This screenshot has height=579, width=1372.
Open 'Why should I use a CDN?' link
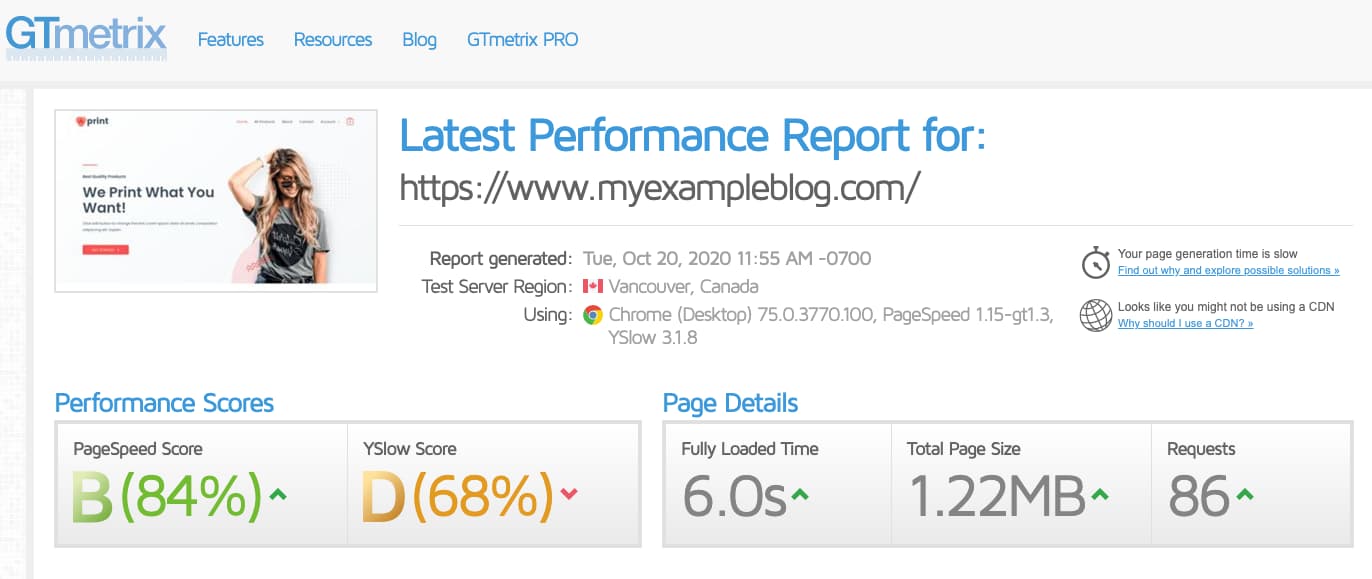[1185, 323]
